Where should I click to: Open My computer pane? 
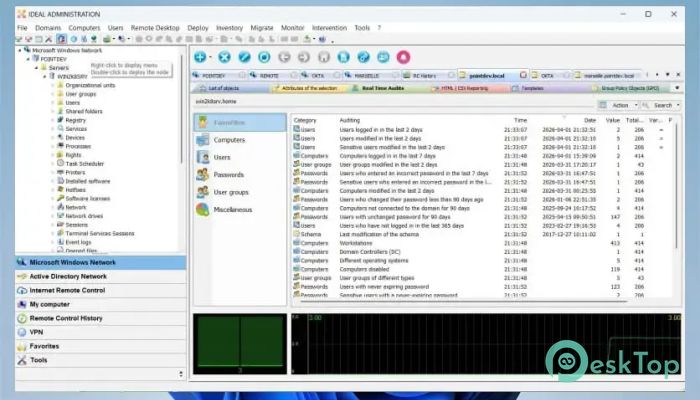(101, 304)
